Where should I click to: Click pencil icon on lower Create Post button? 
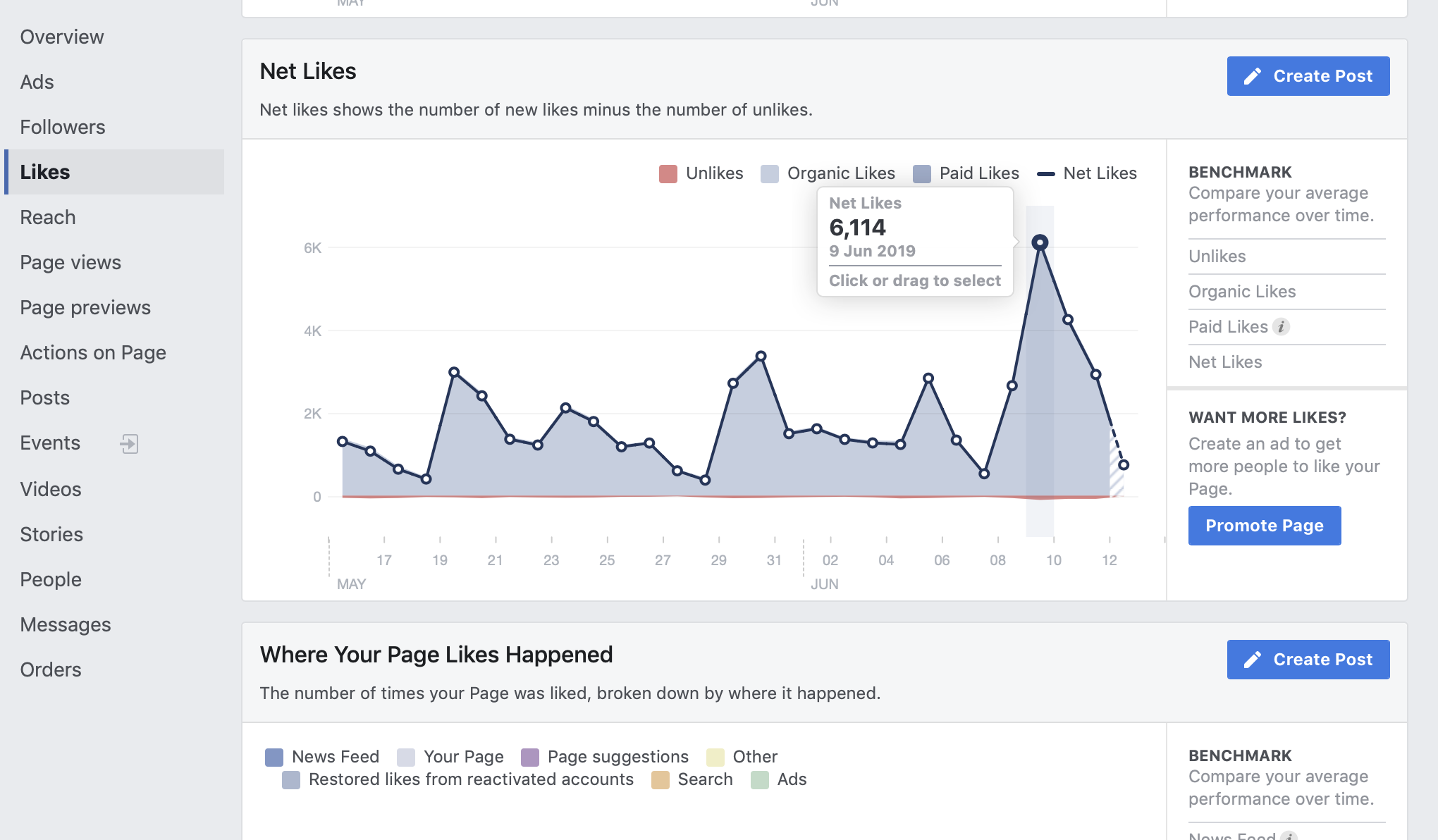(x=1253, y=660)
